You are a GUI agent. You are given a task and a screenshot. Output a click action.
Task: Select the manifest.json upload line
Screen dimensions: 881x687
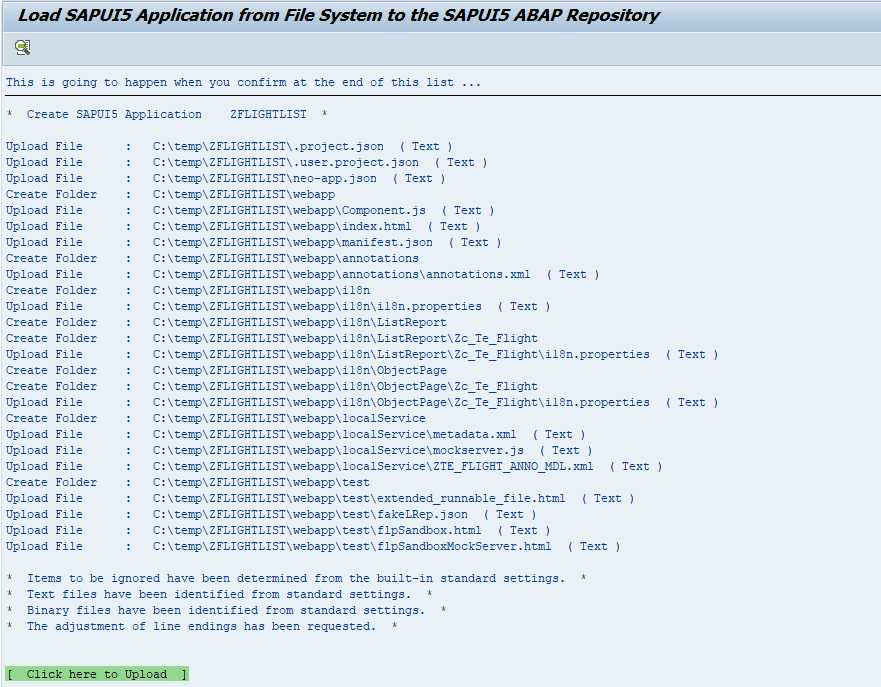(x=253, y=243)
